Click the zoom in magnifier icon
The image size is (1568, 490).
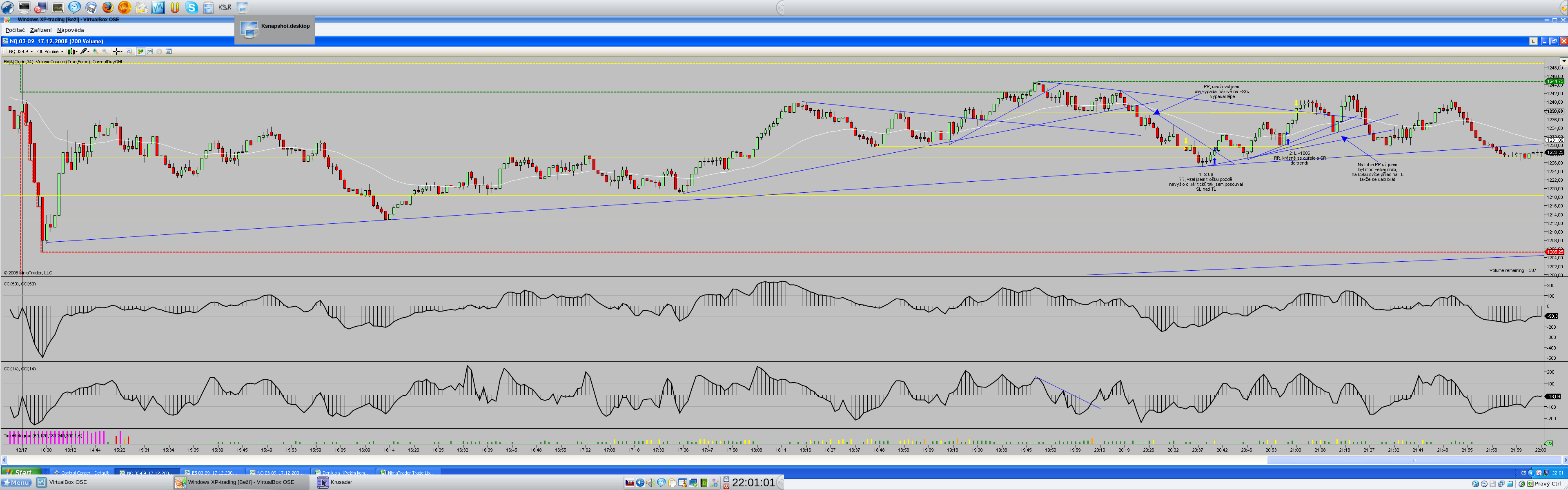click(96, 52)
